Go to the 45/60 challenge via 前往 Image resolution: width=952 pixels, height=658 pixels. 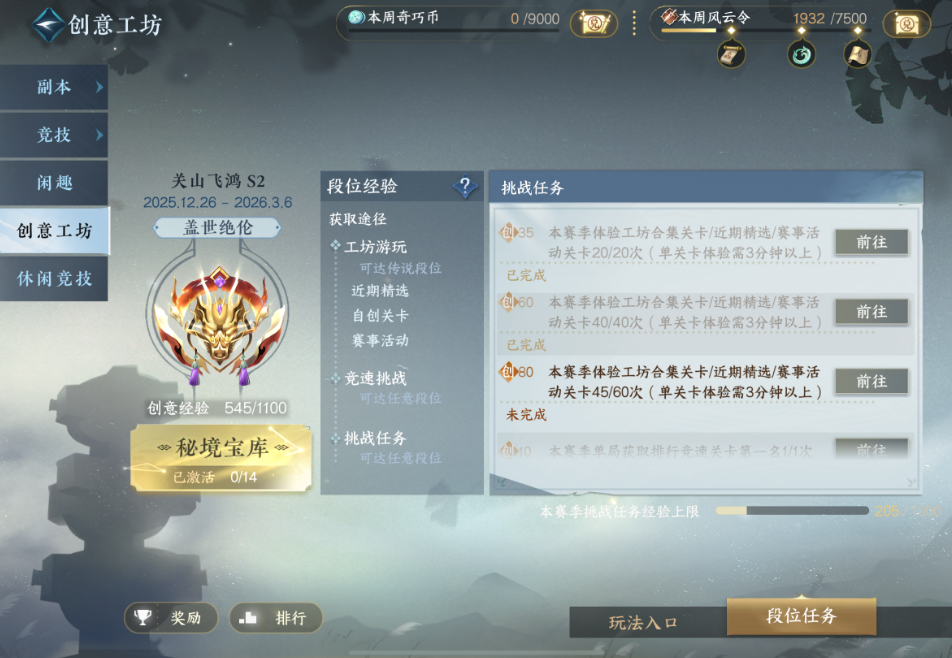[872, 382]
